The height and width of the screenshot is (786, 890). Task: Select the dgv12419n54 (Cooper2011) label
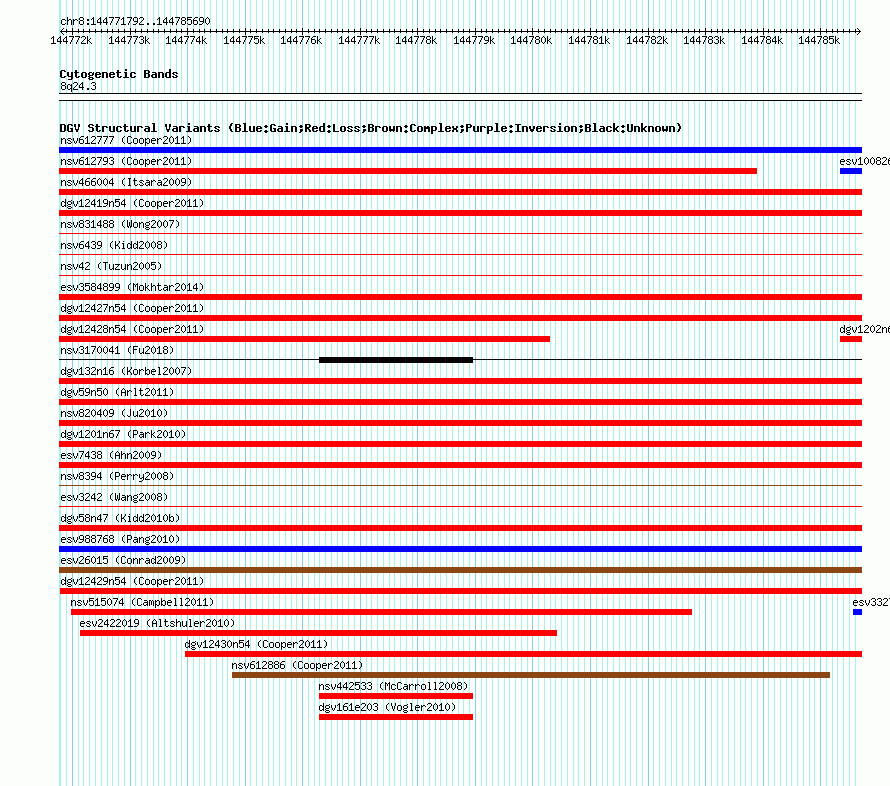[x=132, y=203]
